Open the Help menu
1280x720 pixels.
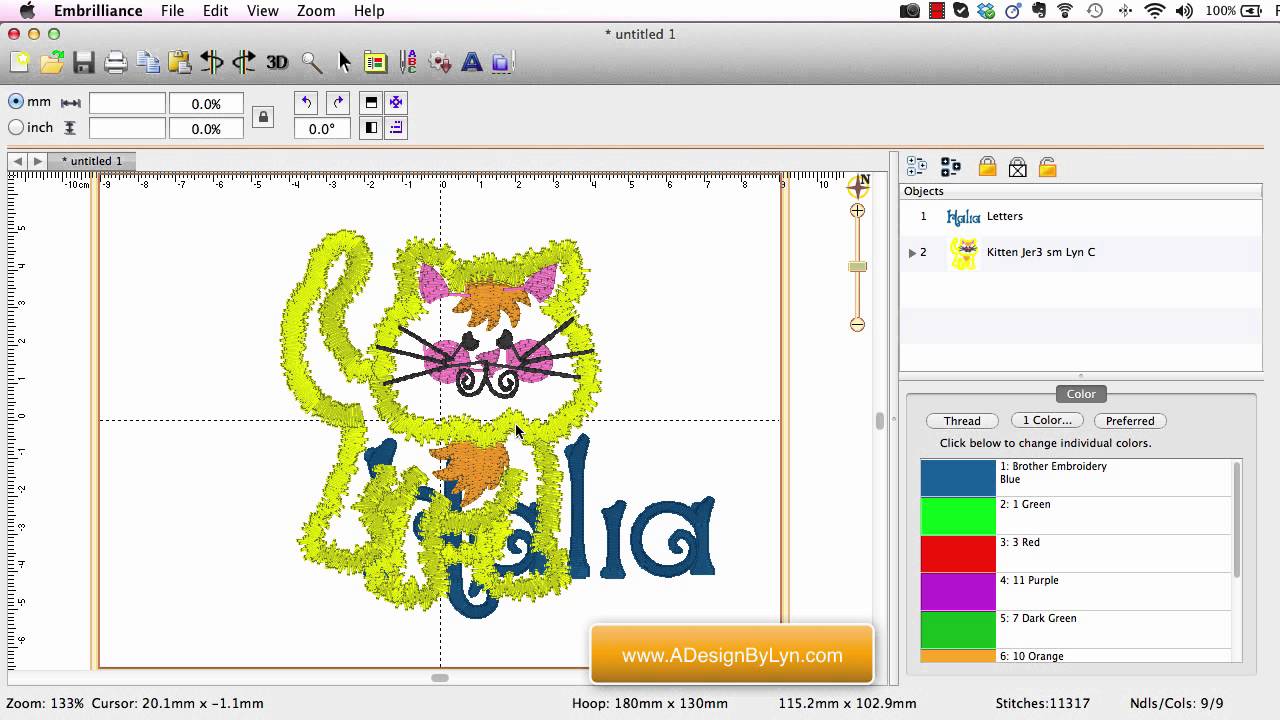point(369,11)
